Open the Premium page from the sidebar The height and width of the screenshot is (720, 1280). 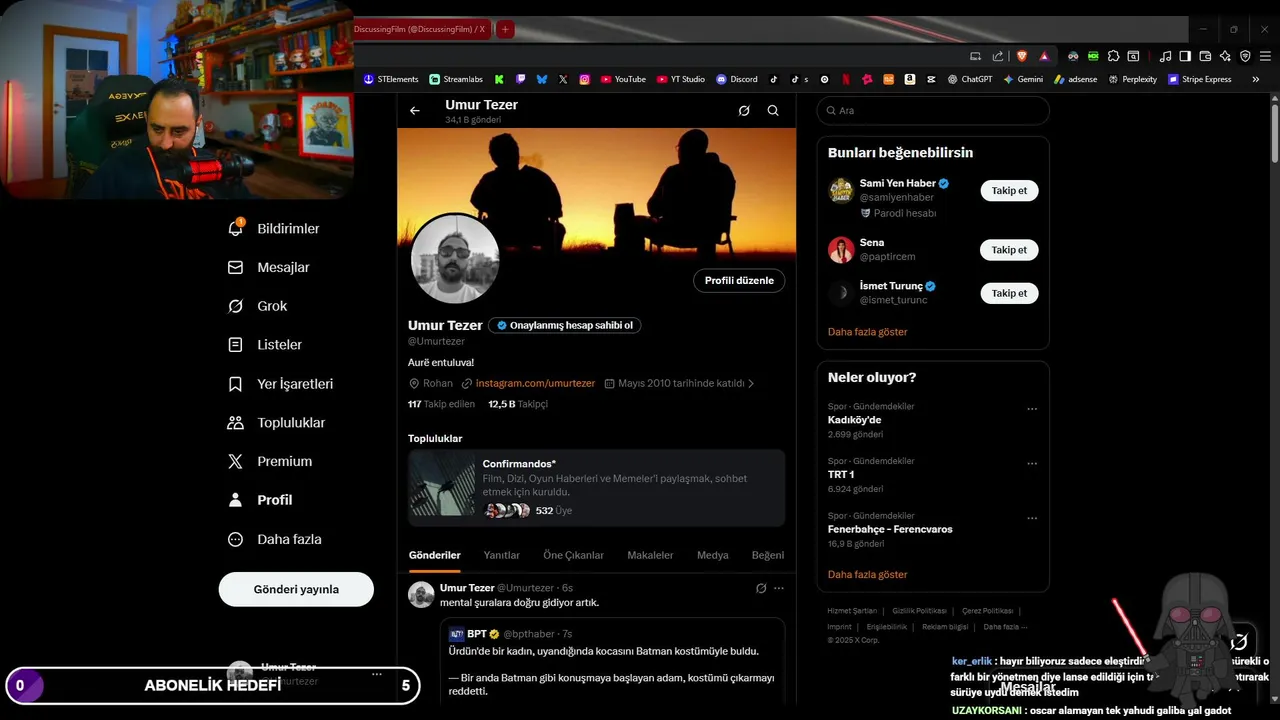(x=270, y=461)
